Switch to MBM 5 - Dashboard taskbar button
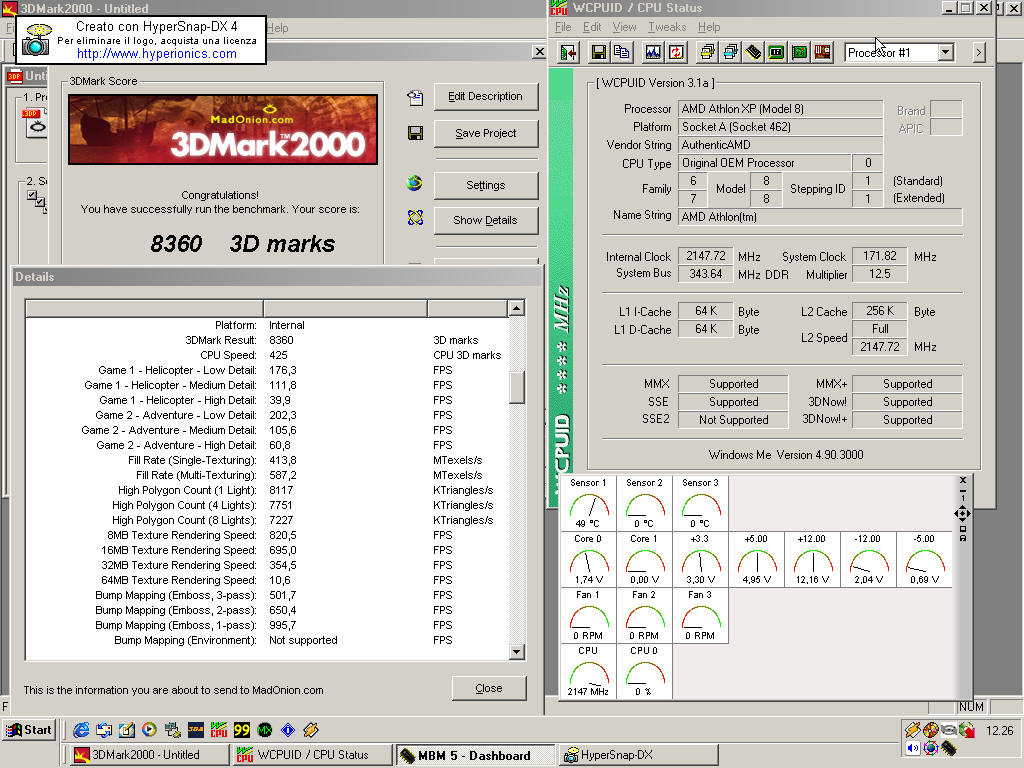Viewport: 1024px width, 768px height. point(475,756)
